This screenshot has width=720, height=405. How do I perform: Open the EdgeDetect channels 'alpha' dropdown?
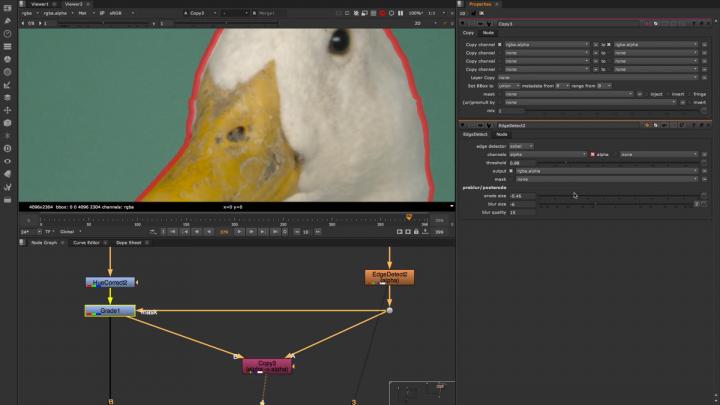(x=548, y=155)
